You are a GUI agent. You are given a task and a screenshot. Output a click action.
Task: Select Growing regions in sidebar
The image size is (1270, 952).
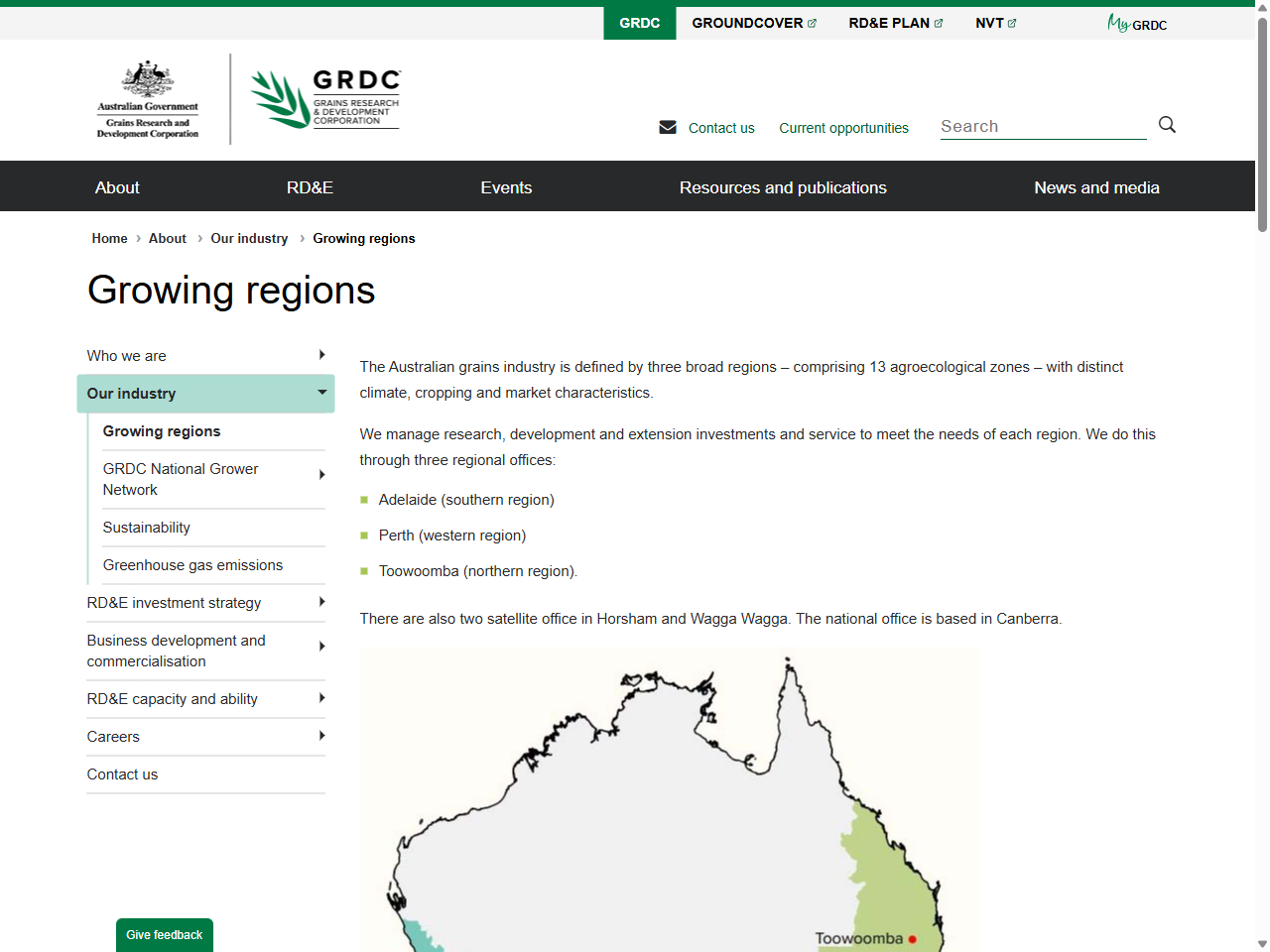162,431
